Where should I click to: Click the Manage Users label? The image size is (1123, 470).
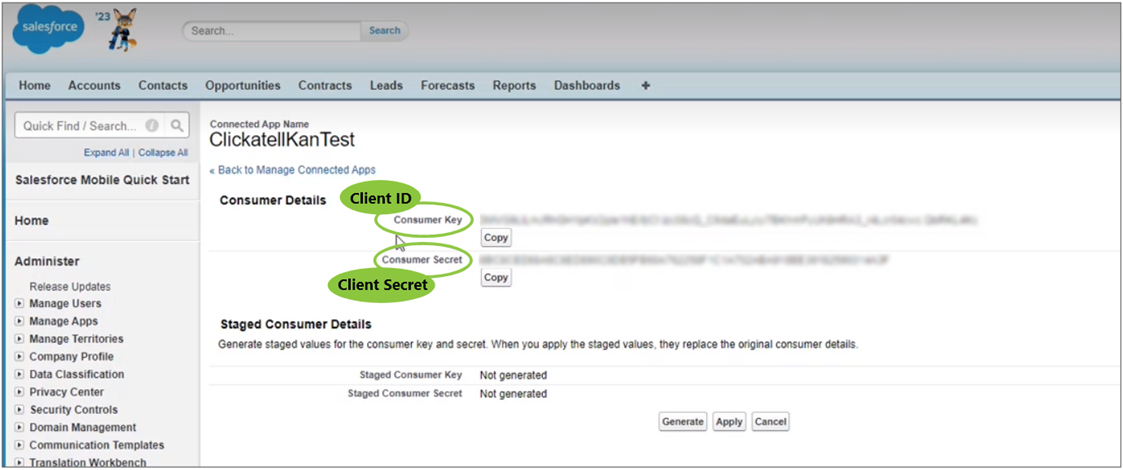coord(65,304)
